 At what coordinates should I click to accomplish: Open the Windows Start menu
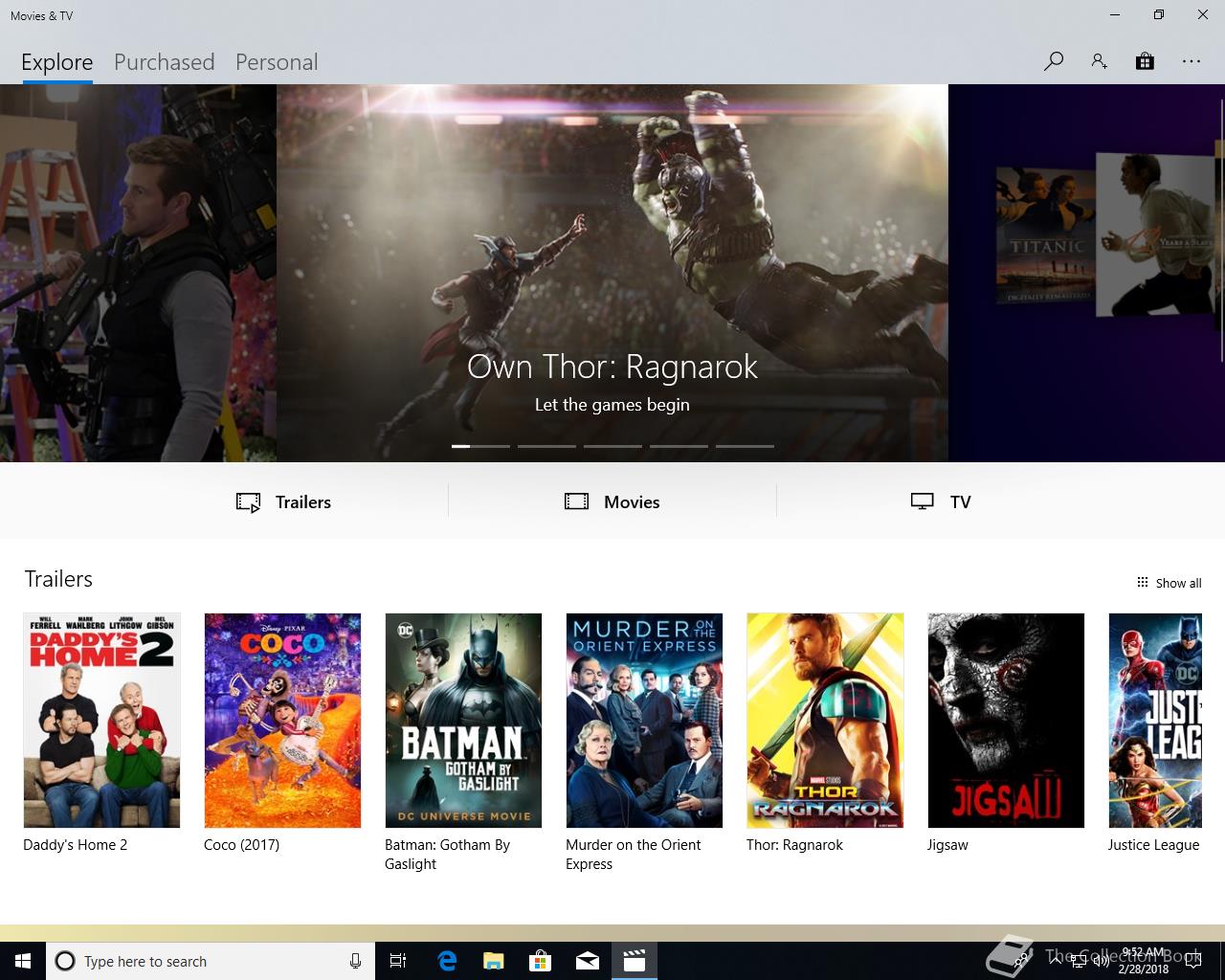[x=23, y=961]
